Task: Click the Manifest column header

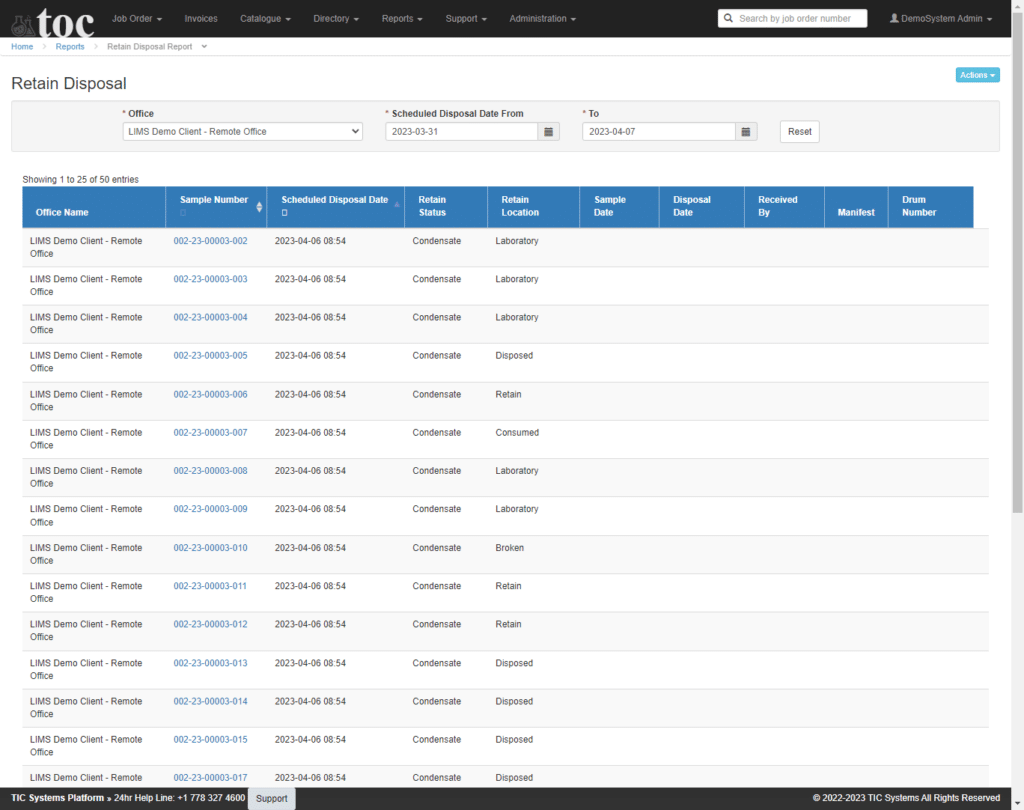Action: (x=856, y=207)
